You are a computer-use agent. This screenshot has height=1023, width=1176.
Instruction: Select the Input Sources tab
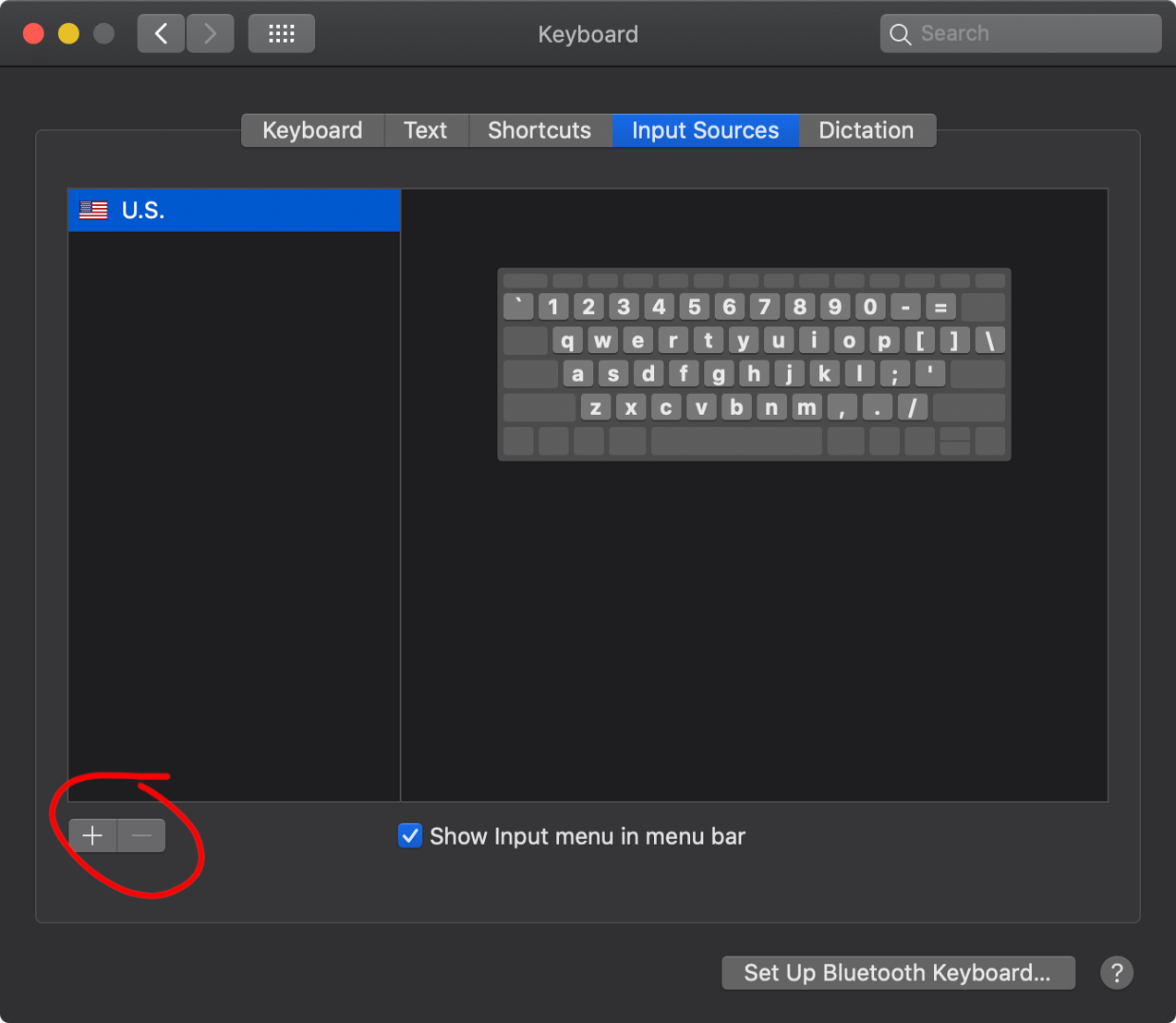pos(706,130)
